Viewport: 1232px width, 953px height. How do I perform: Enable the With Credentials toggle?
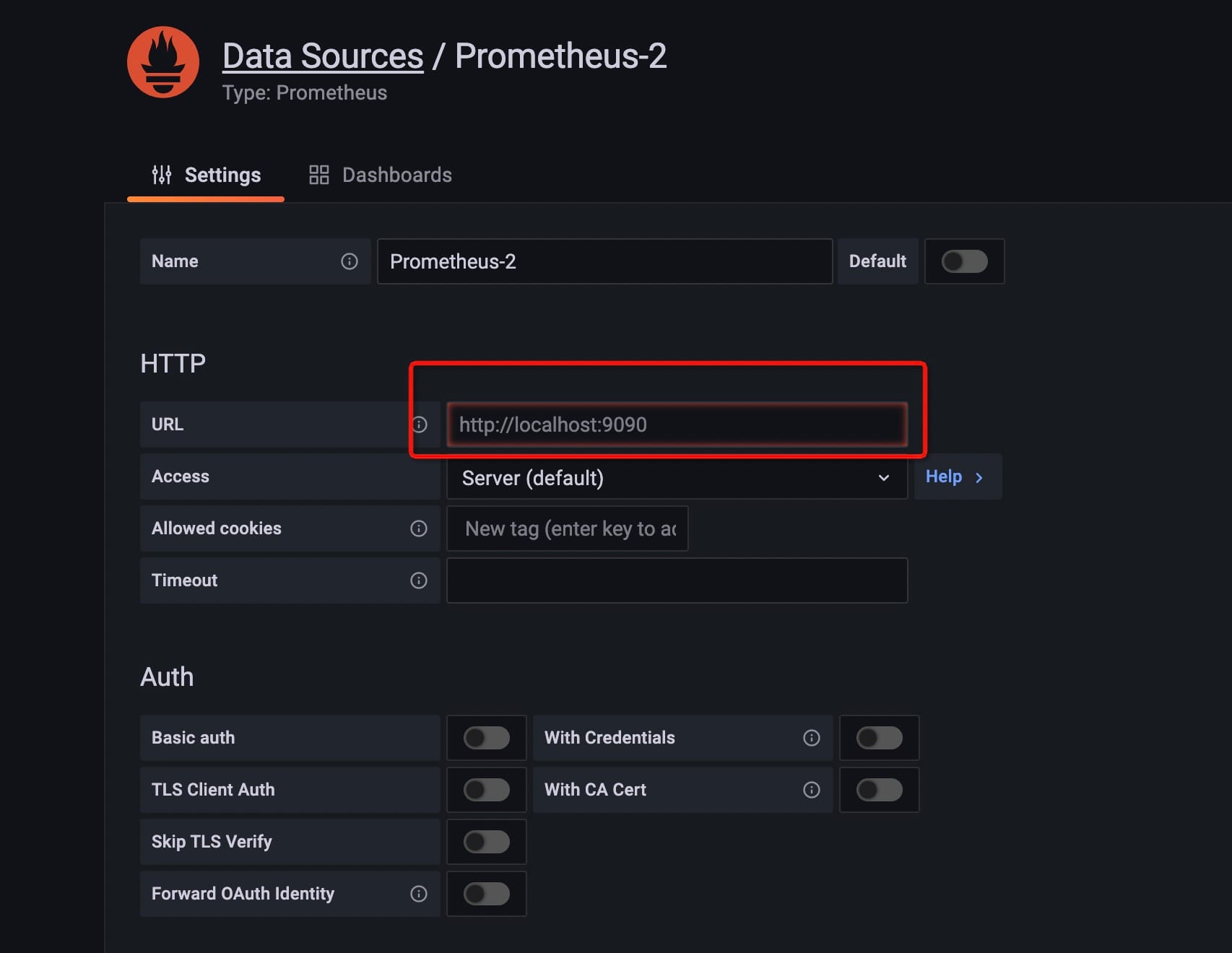[x=879, y=738]
